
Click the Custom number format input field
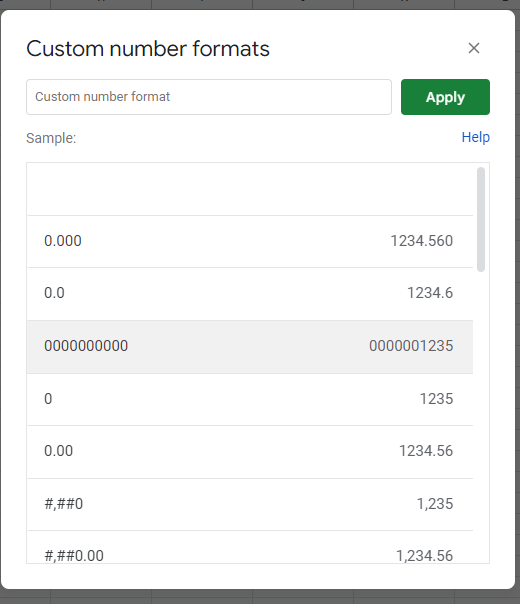[x=209, y=97]
